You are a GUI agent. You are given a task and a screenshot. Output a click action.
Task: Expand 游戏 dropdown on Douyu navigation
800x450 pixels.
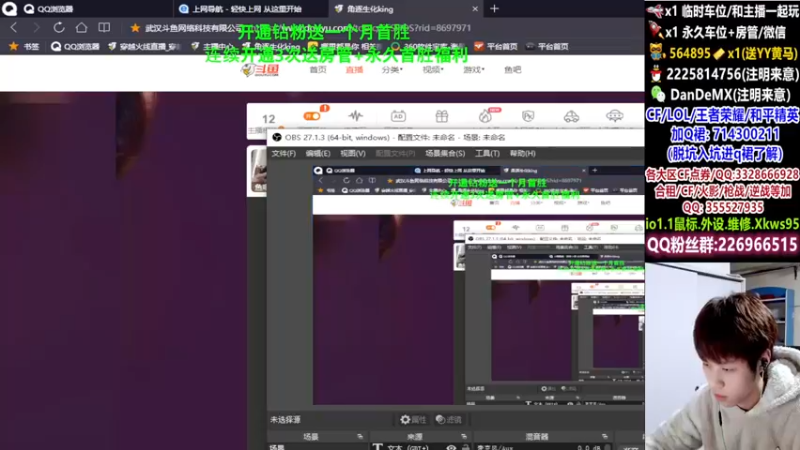473,70
